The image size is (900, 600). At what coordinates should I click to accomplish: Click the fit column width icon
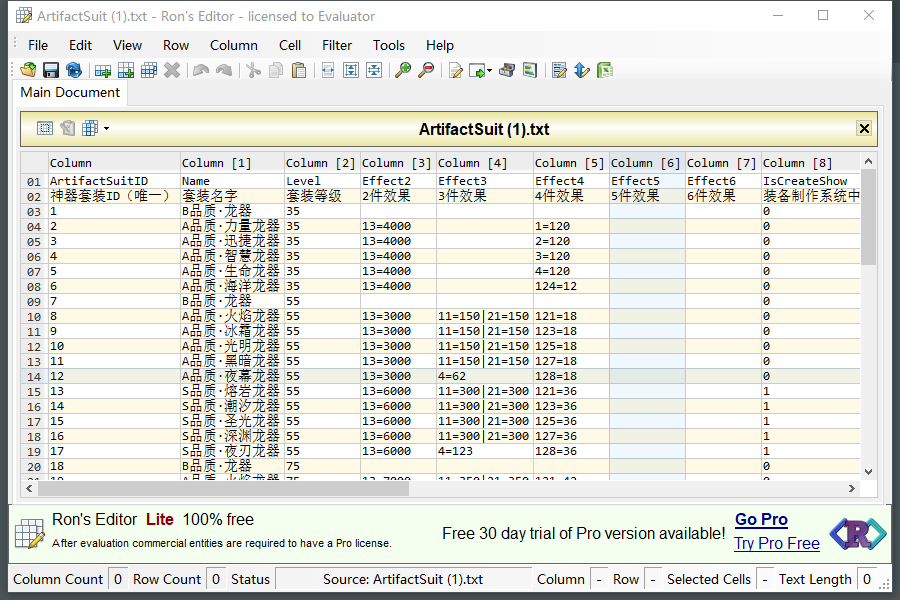coord(328,70)
